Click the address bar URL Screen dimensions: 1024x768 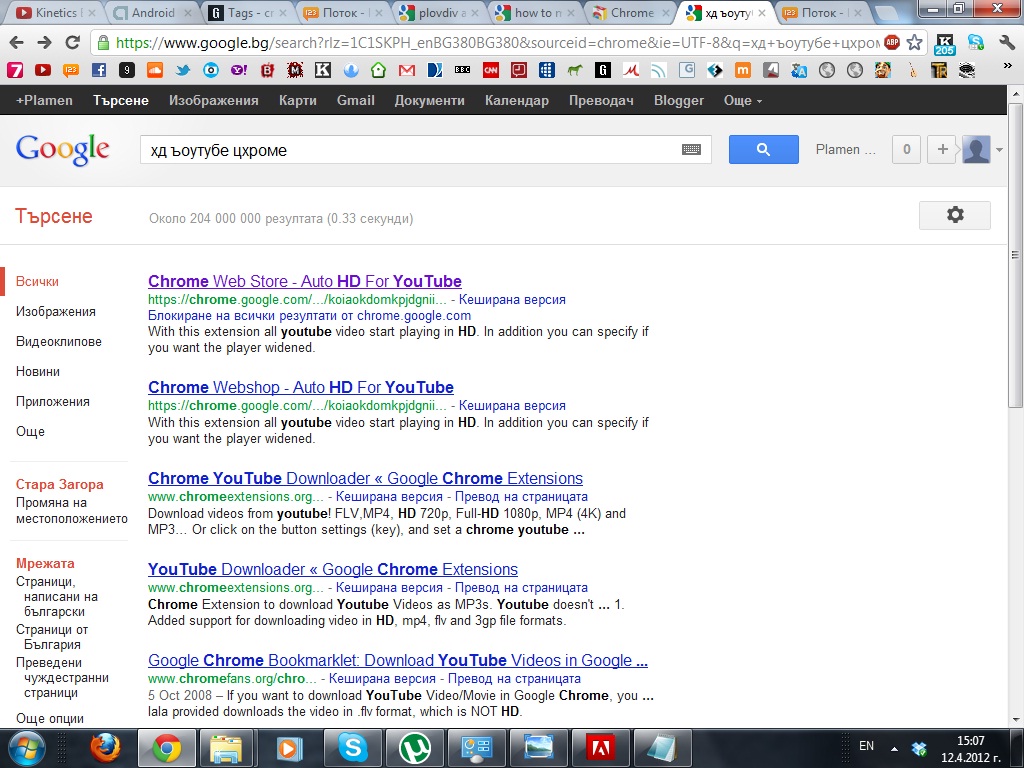click(x=496, y=43)
